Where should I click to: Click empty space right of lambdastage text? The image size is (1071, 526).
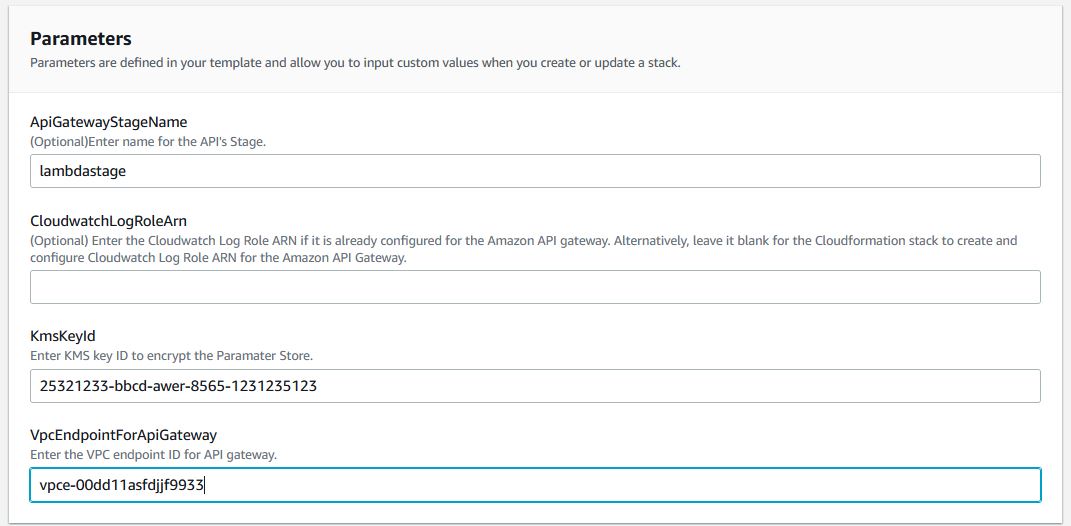pyautogui.click(x=581, y=171)
